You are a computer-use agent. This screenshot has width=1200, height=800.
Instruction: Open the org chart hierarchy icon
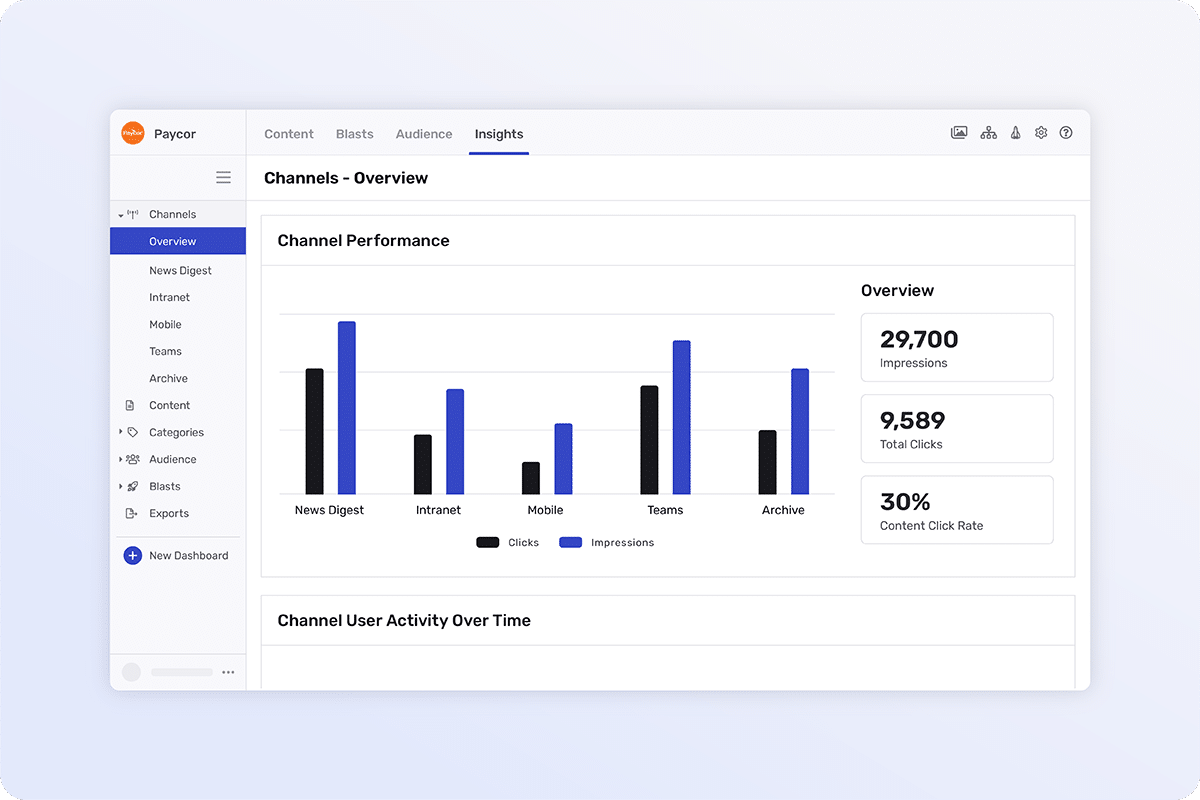(x=988, y=132)
